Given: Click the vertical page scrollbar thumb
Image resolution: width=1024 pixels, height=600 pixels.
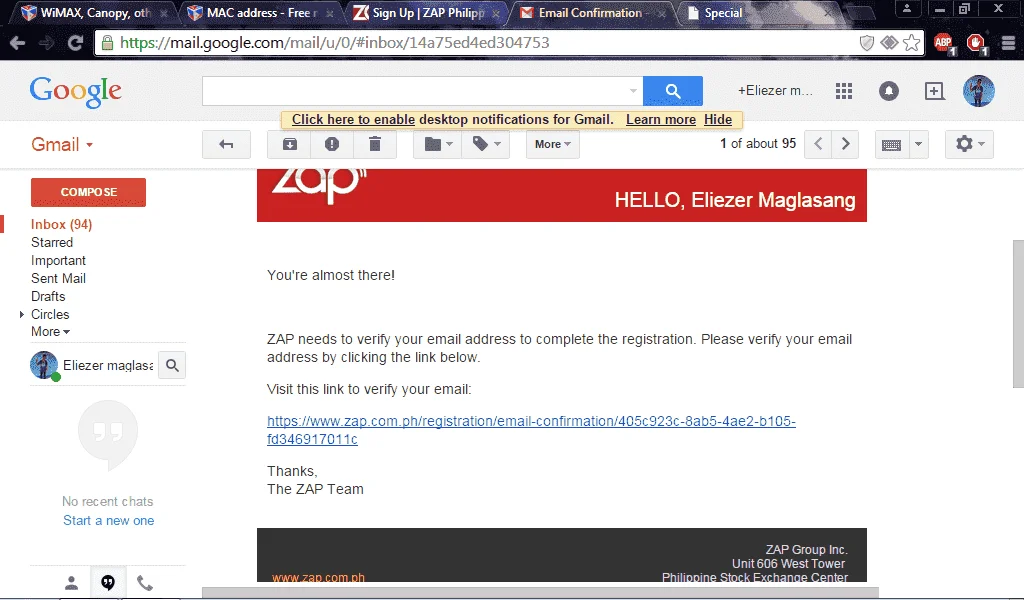Looking at the screenshot, I should pyautogui.click(x=1018, y=313).
